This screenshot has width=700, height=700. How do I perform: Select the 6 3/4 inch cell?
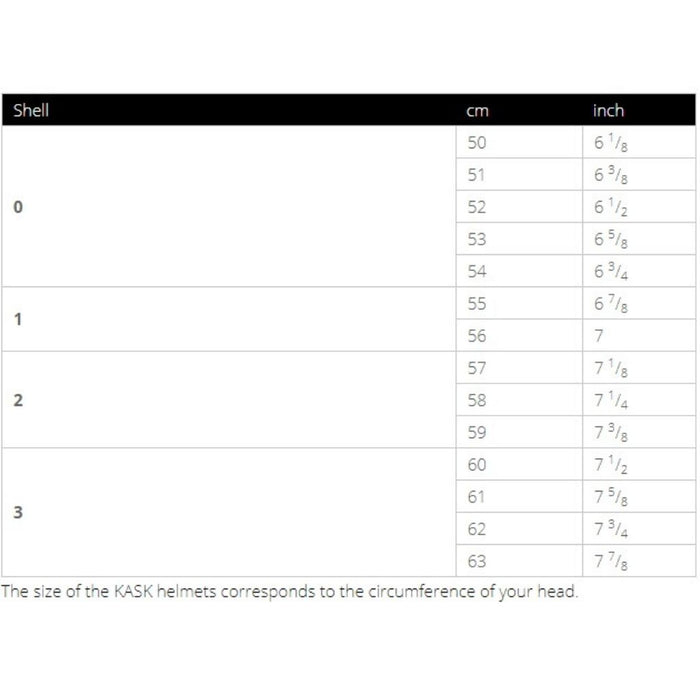[611, 272]
